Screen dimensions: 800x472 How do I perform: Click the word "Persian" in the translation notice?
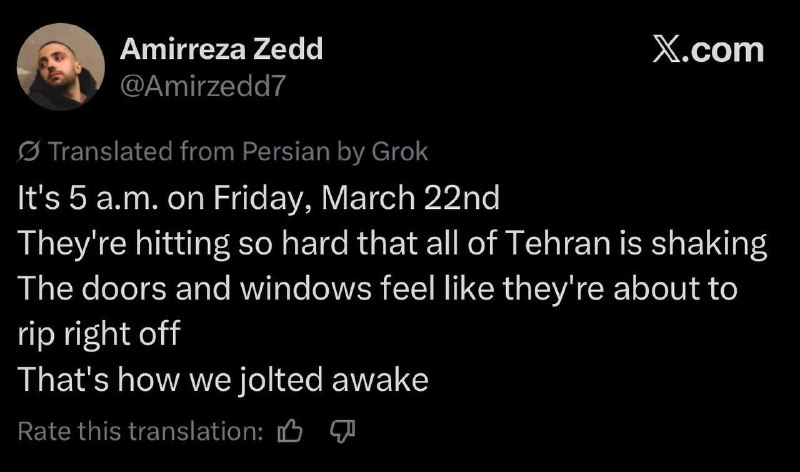[277, 152]
